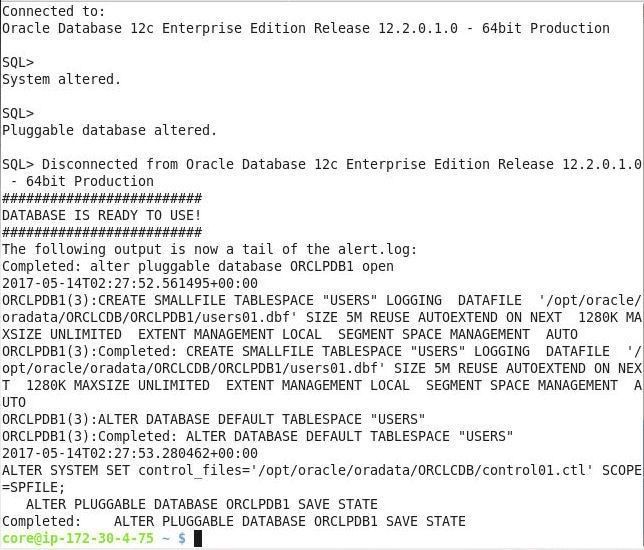Click the upper row of hash characters
This screenshot has width=644, height=550.
pos(102,198)
